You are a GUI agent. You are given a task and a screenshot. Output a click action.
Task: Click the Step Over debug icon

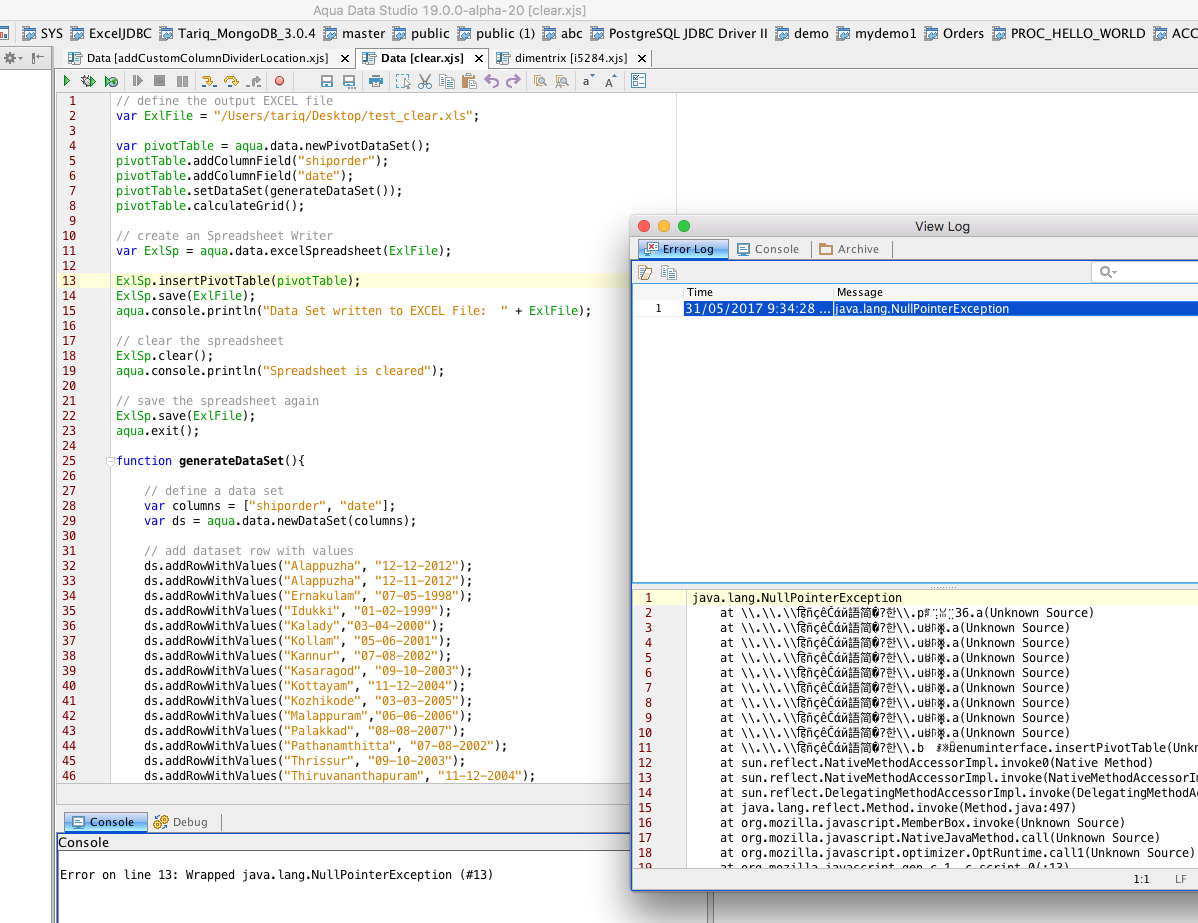231,81
